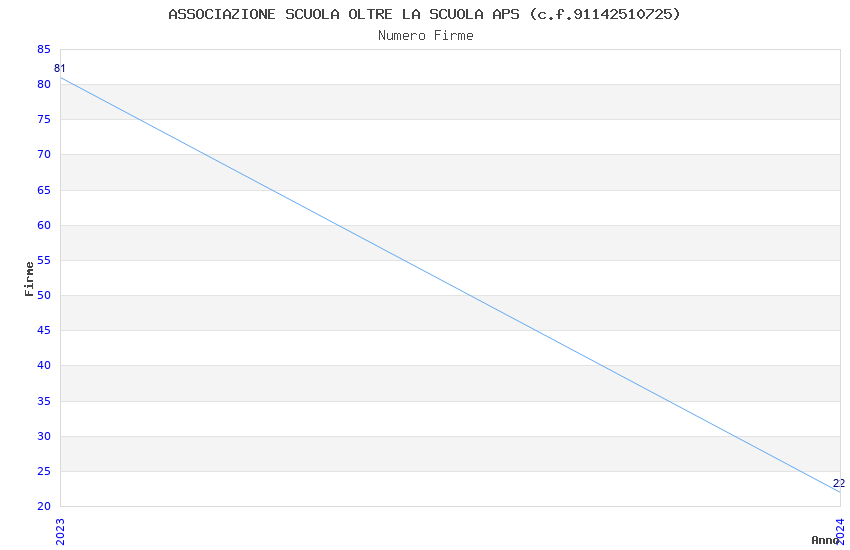
Task: Click the x-axis year 2023
Action: click(x=60, y=532)
